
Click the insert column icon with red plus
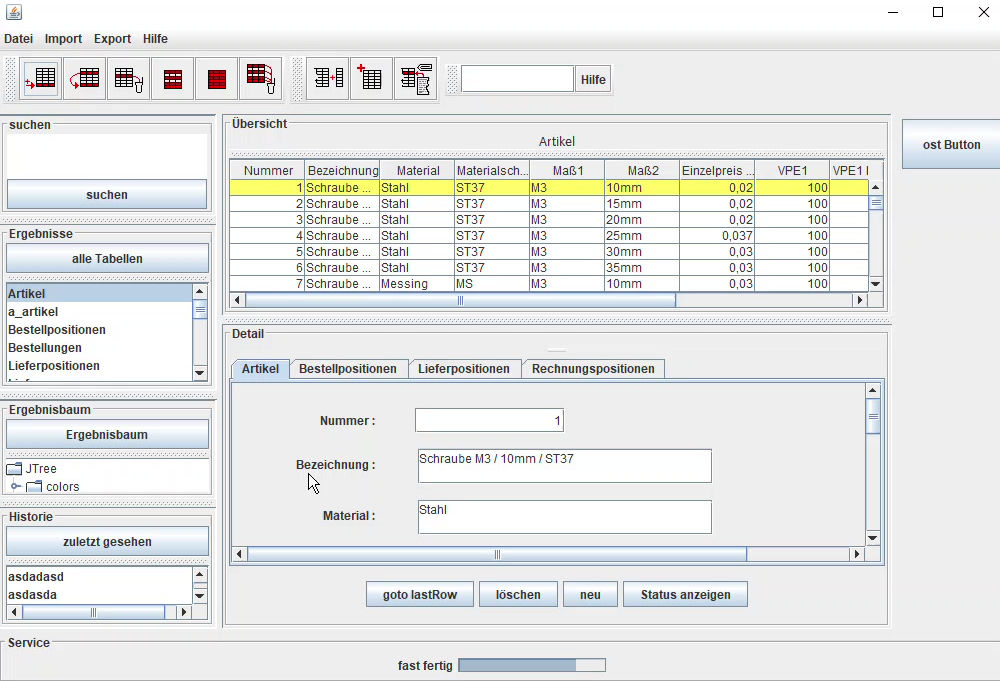click(328, 79)
